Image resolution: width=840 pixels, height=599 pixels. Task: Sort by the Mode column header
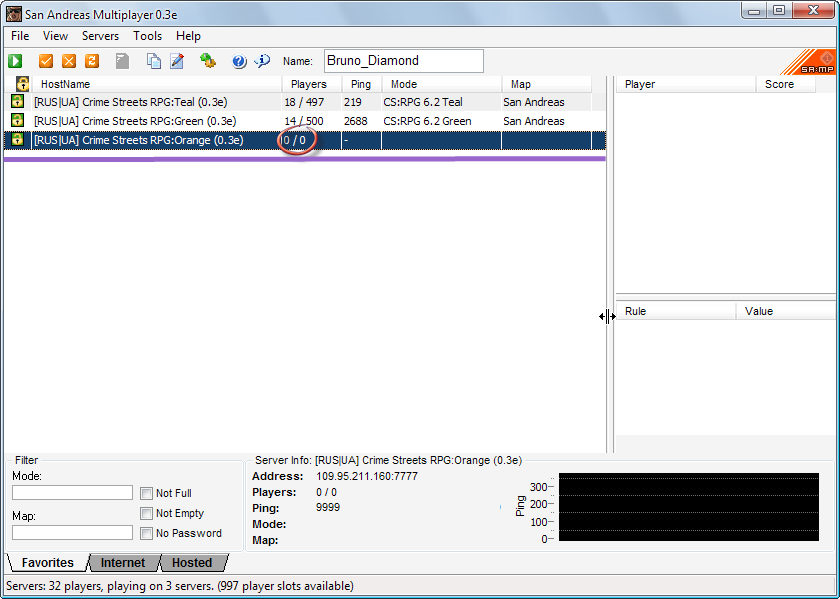pyautogui.click(x=442, y=84)
